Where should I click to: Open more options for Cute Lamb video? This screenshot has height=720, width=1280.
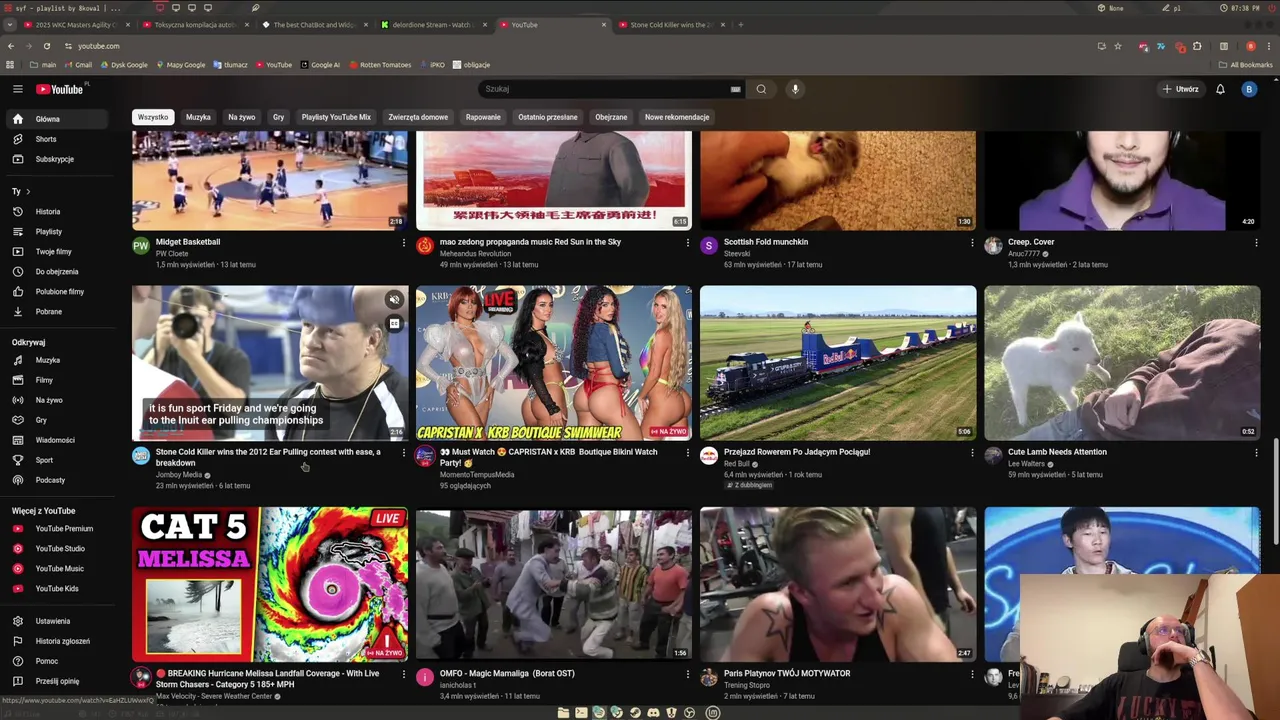pyautogui.click(x=1256, y=452)
